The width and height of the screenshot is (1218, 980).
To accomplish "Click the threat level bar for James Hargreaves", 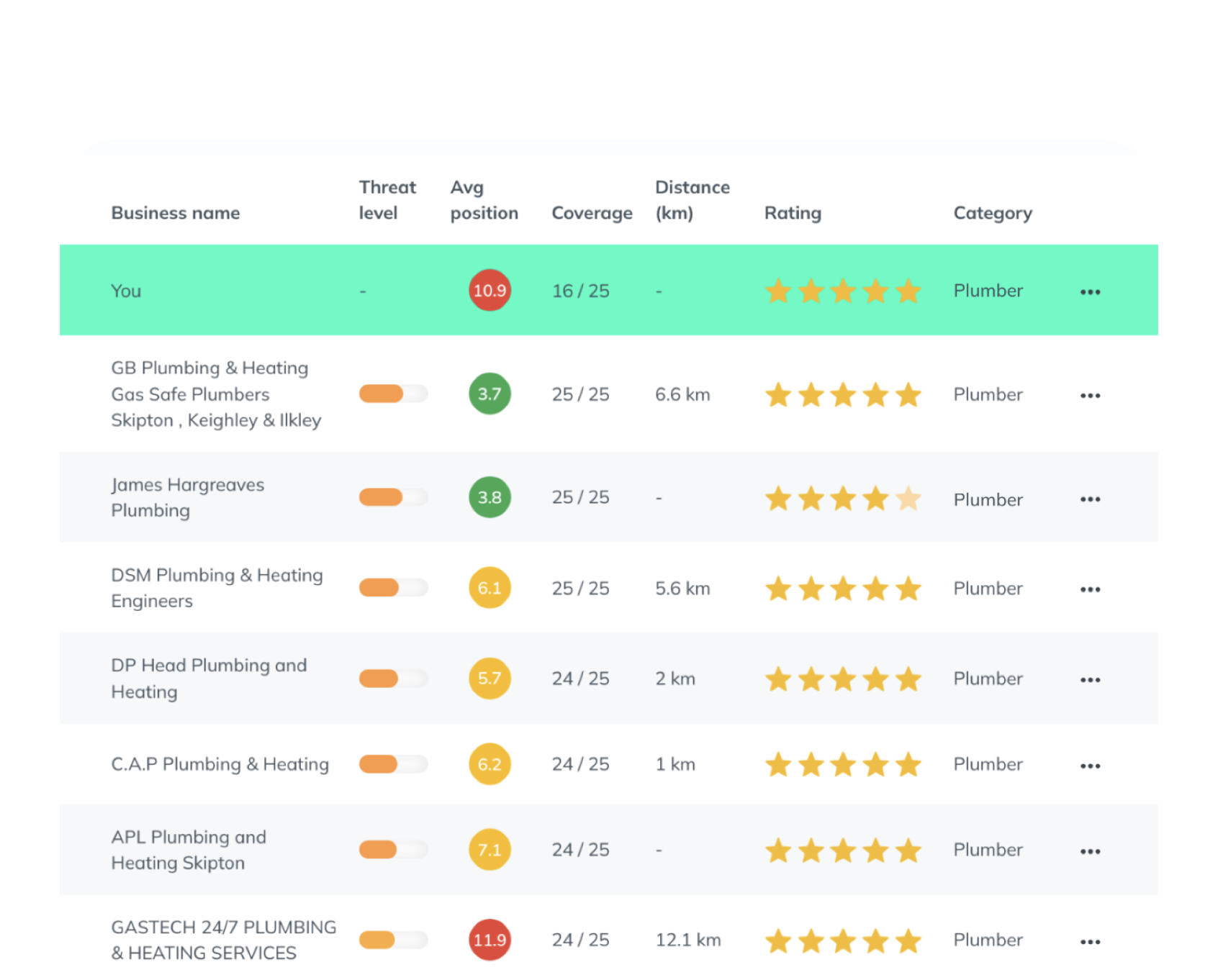I will pyautogui.click(x=393, y=497).
